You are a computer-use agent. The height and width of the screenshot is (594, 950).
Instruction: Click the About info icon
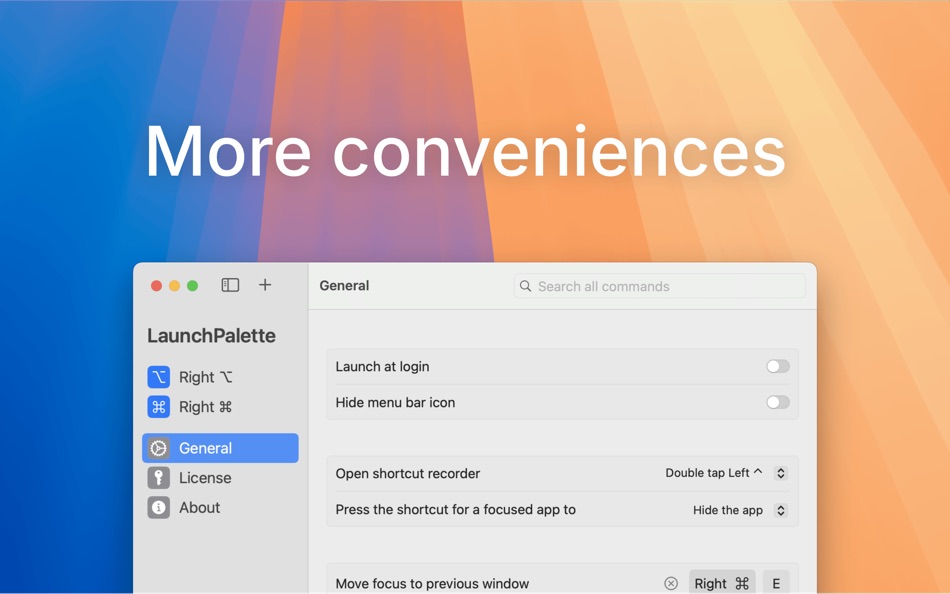tap(159, 507)
